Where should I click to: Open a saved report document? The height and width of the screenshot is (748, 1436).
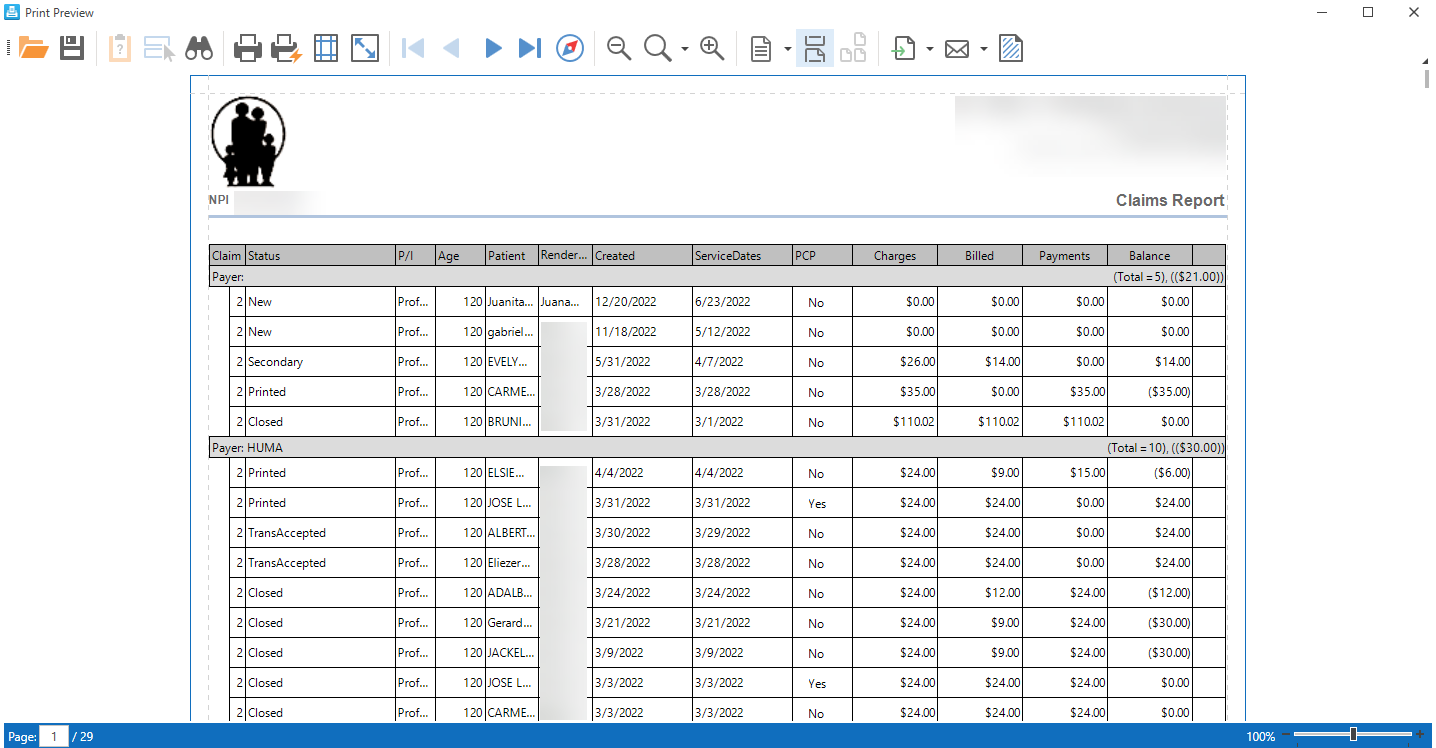[x=34, y=48]
